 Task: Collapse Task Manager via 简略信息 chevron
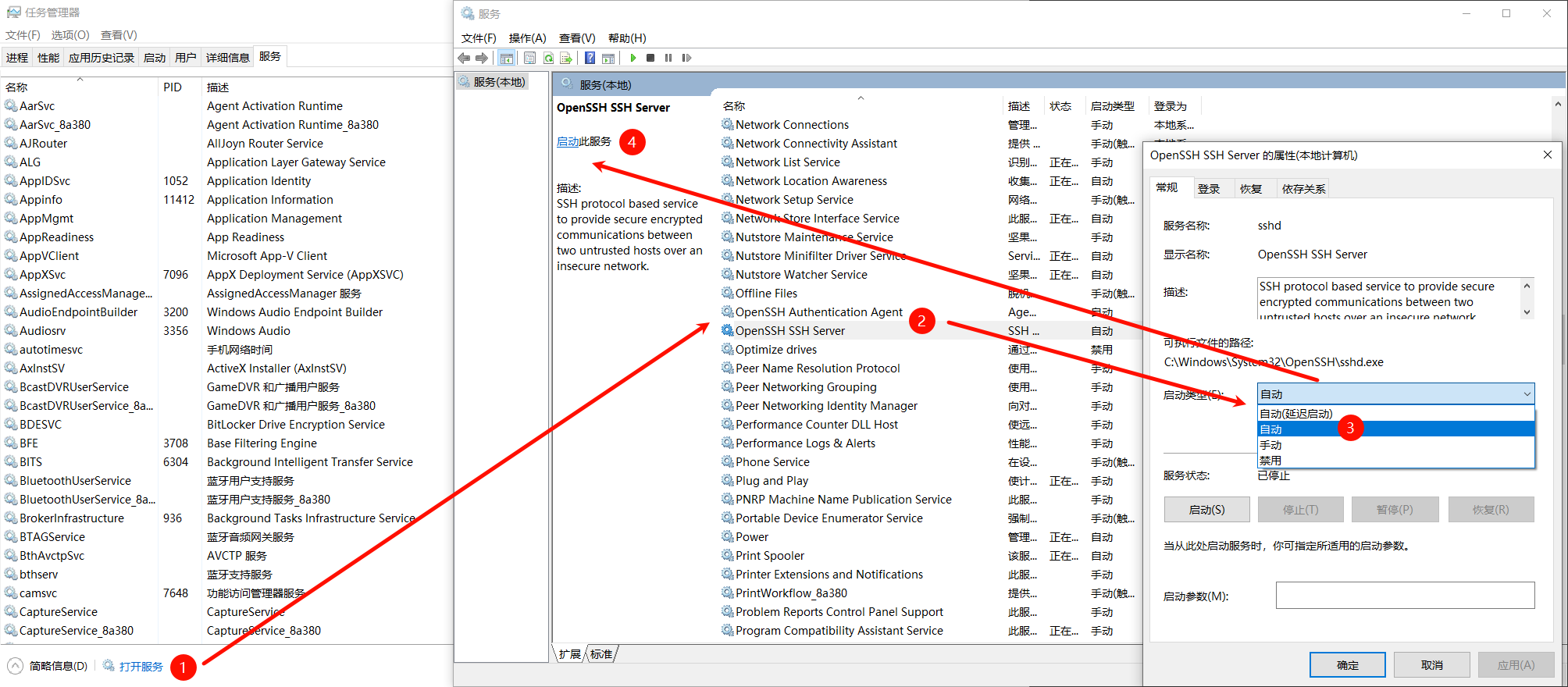15,666
